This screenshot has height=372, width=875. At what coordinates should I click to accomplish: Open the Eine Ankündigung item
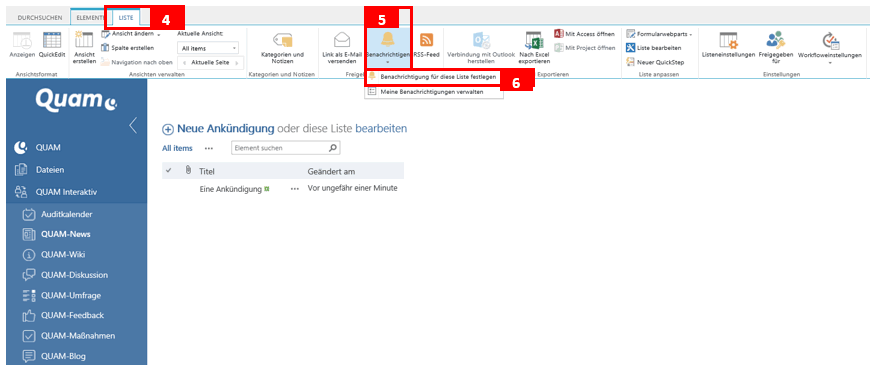click(x=230, y=189)
